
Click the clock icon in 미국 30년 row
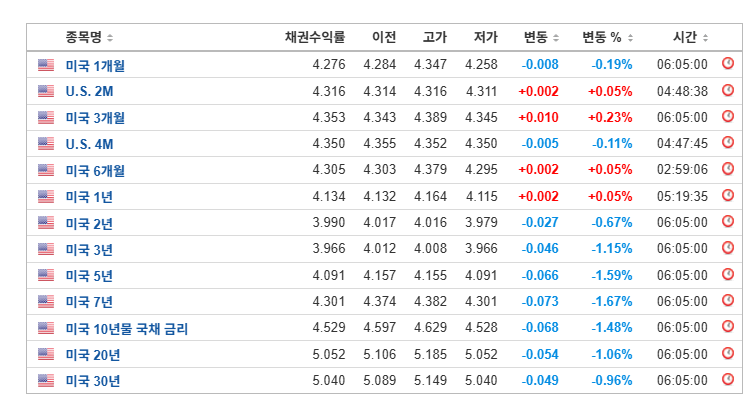[x=728, y=379]
